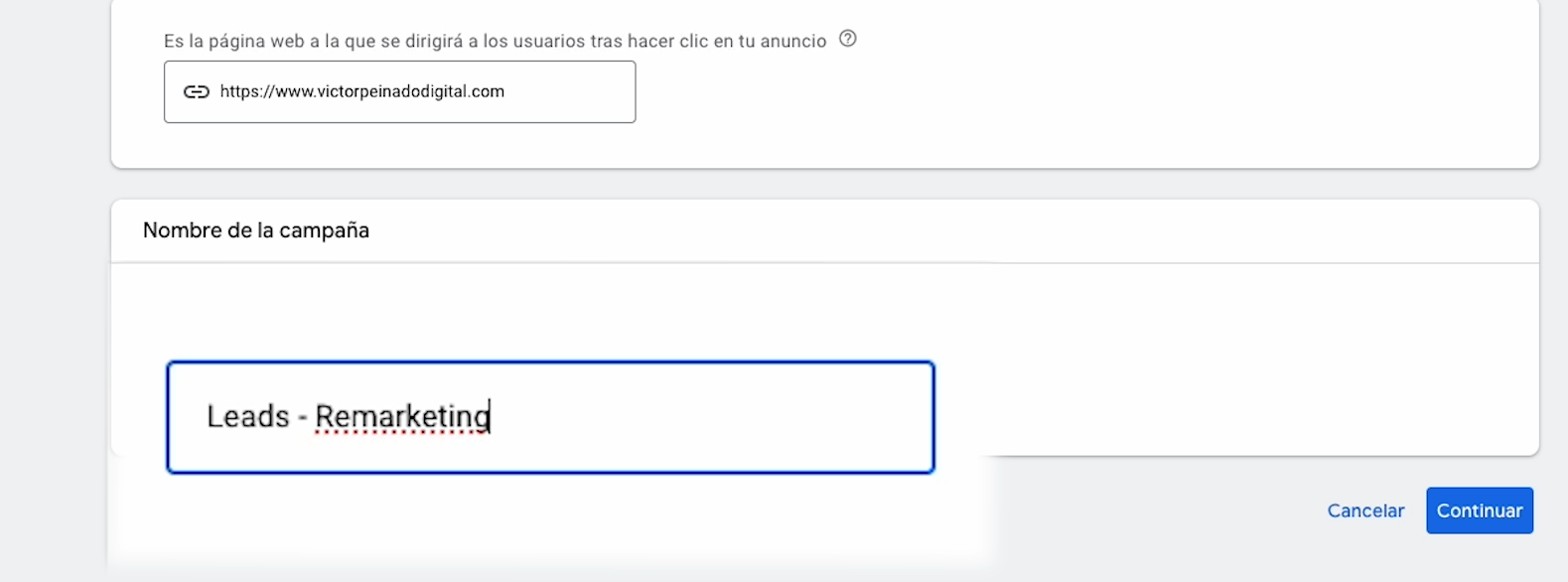
Task: Click the word "campaña" in the section title
Action: coord(324,230)
